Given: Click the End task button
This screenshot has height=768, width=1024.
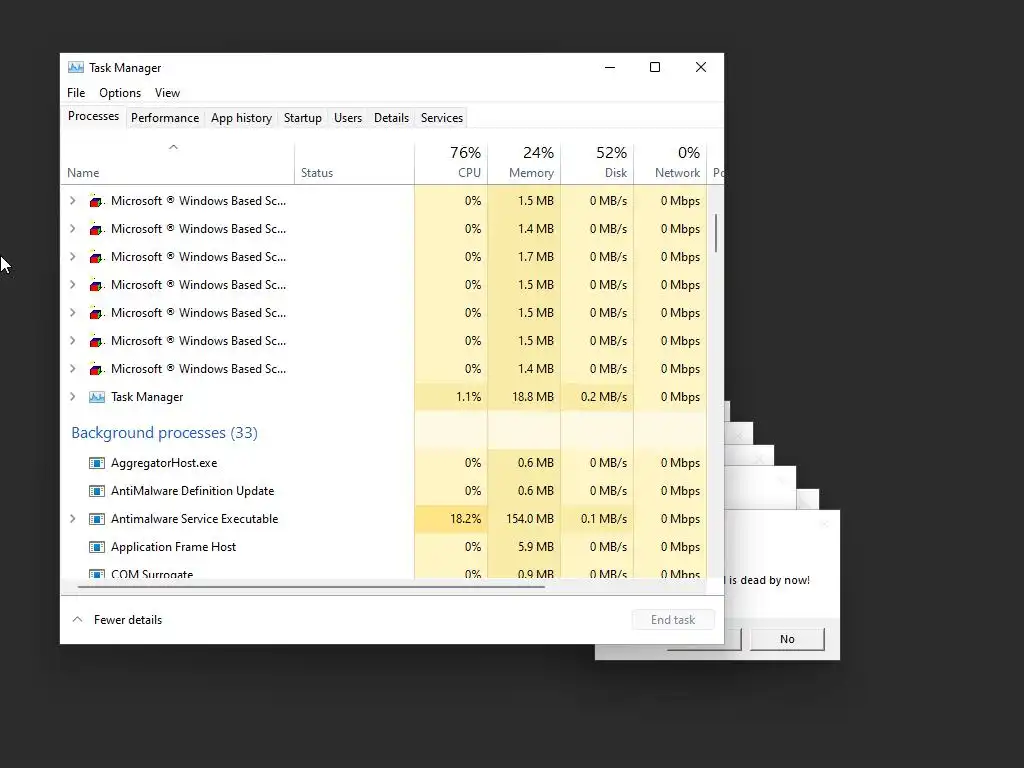Looking at the screenshot, I should (673, 620).
